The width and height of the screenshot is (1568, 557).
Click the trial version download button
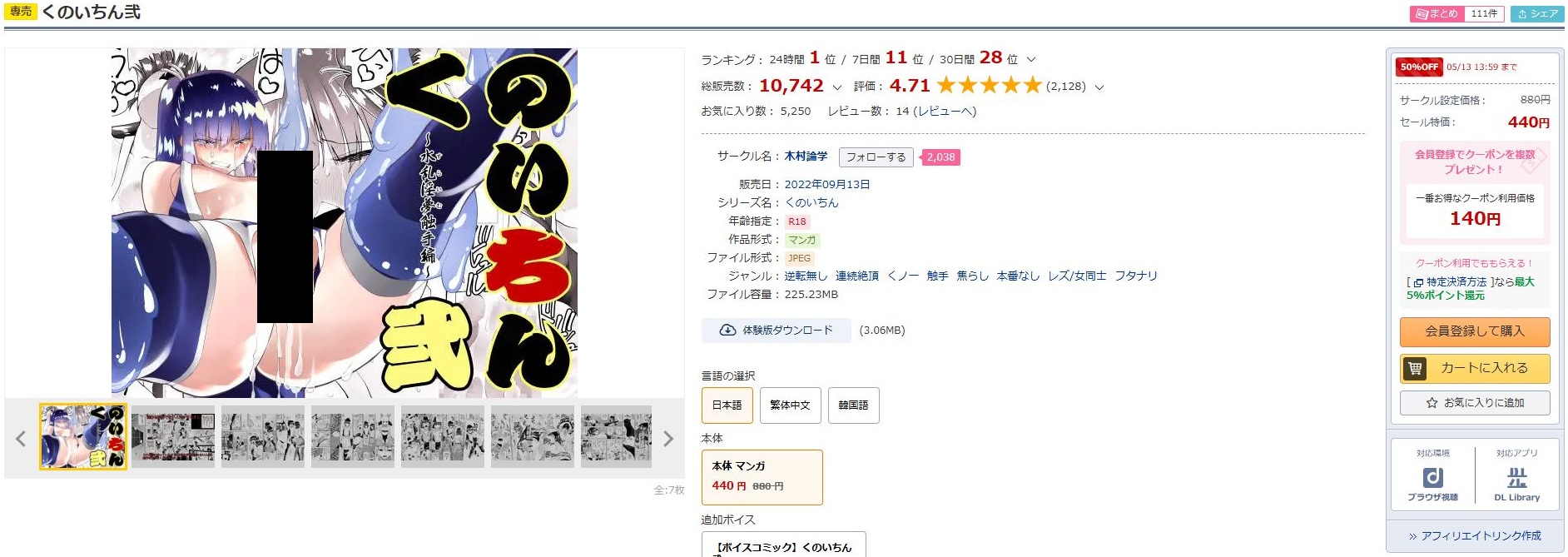[776, 331]
